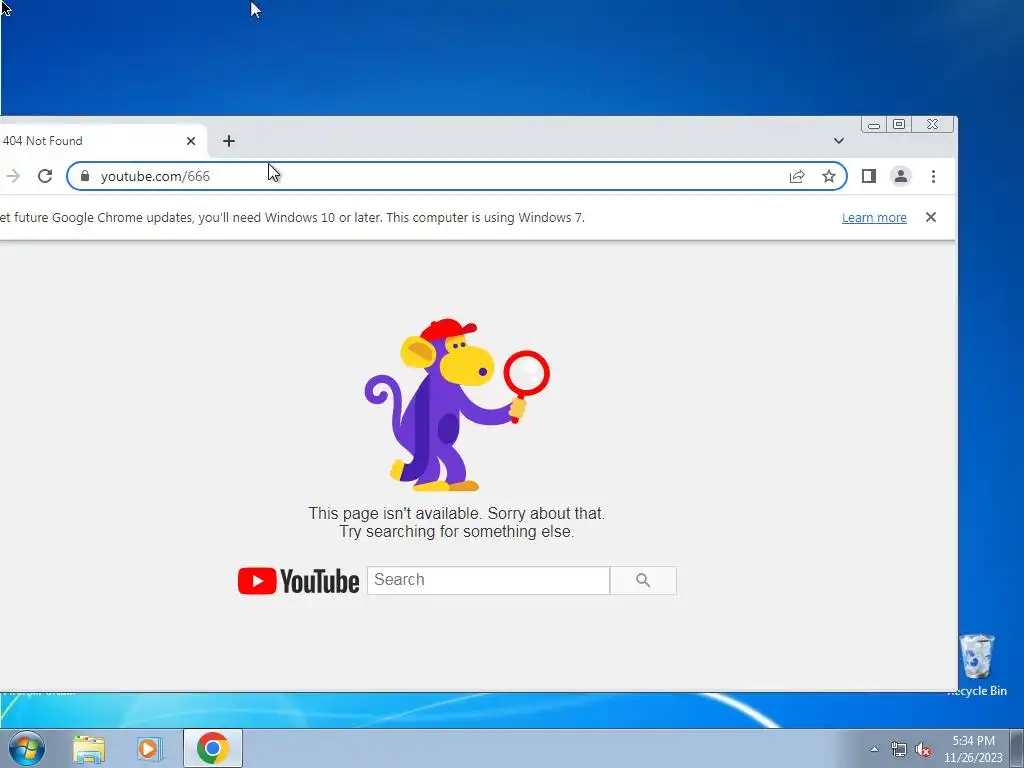Open a new tab with the plus button
The width and height of the screenshot is (1024, 768).
click(229, 141)
